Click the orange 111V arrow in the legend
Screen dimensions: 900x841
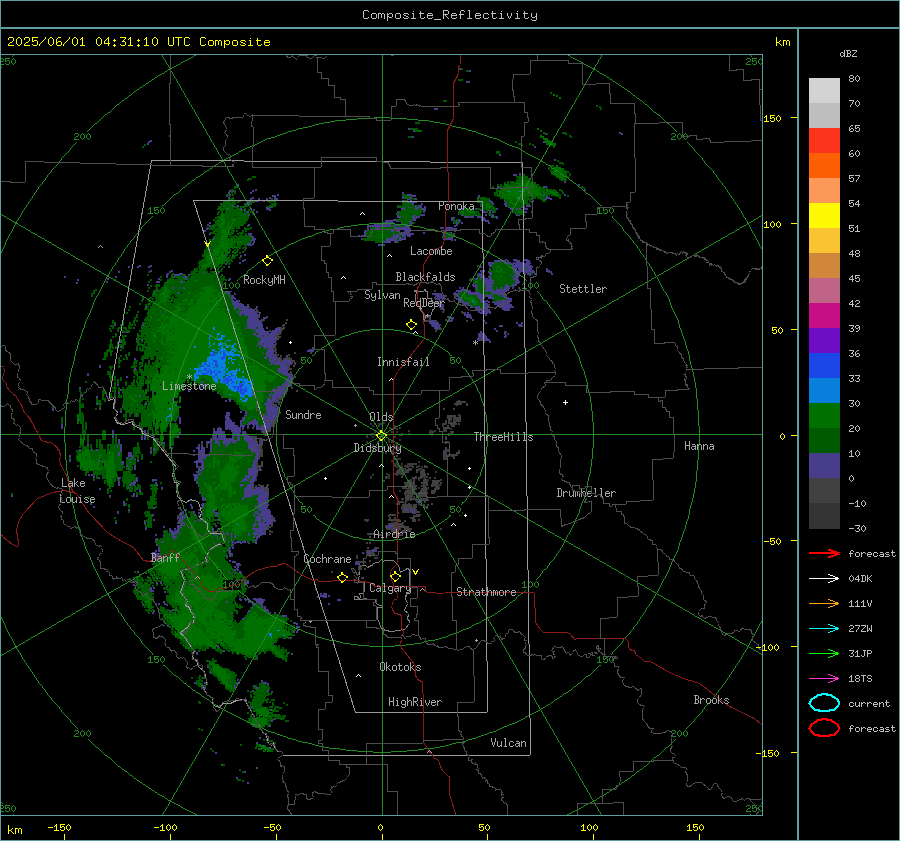[824, 603]
